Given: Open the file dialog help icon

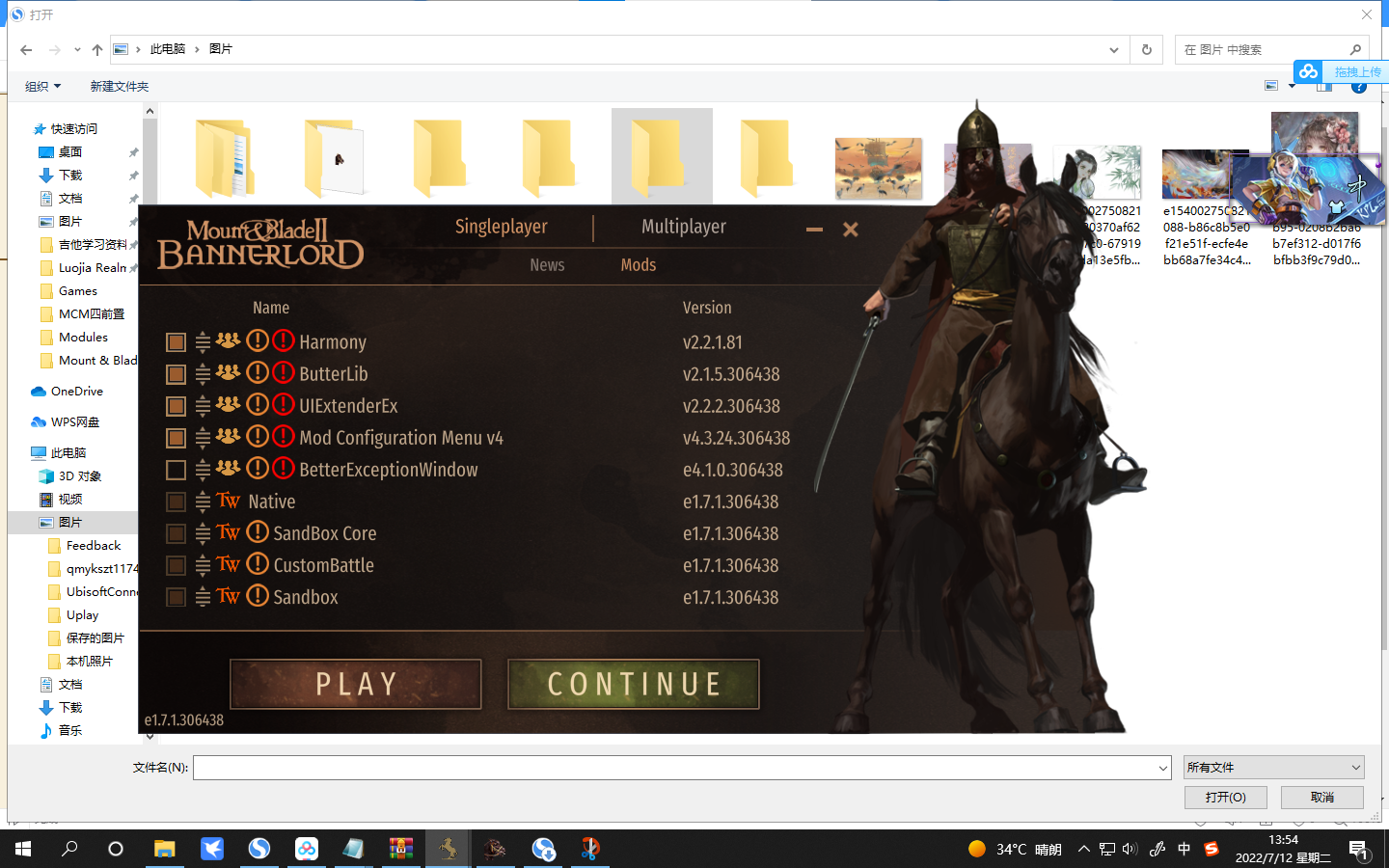Looking at the screenshot, I should click(1359, 89).
